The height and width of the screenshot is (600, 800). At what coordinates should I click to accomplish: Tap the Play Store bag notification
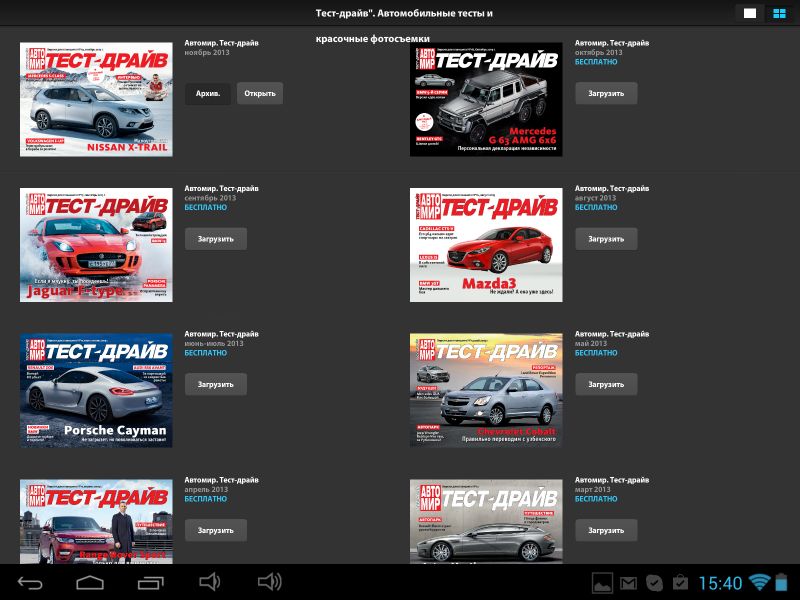680,582
